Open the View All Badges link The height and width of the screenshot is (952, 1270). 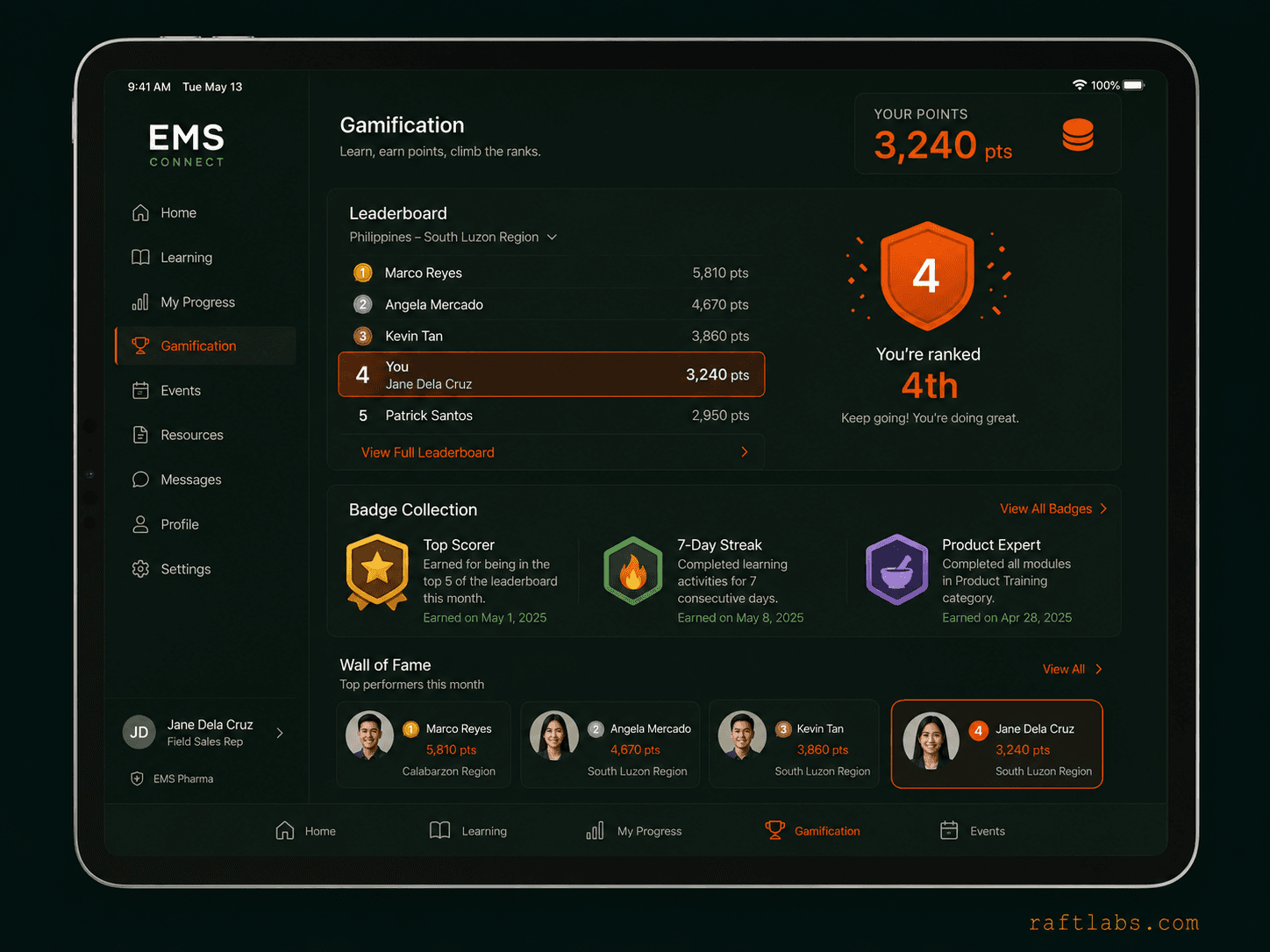(1046, 508)
